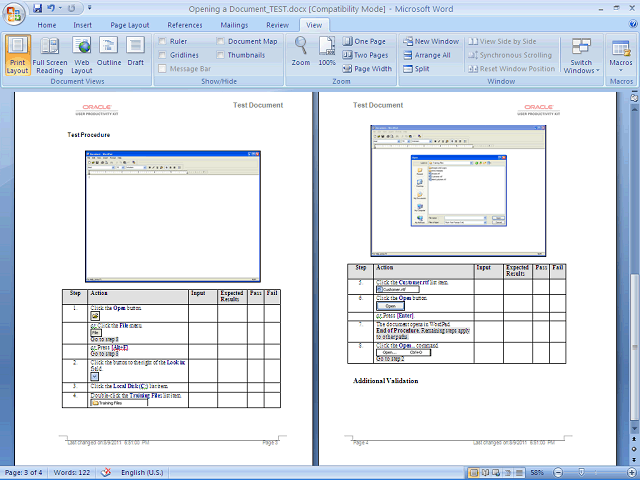The image size is (640, 480).
Task: Click Page 3 of 4 status indicator
Action: coord(24,473)
